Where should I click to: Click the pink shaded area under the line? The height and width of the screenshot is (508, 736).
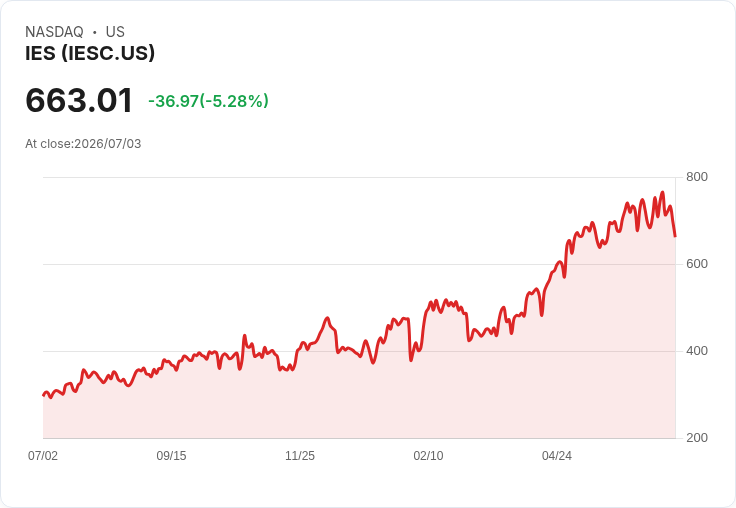[x=359, y=404]
